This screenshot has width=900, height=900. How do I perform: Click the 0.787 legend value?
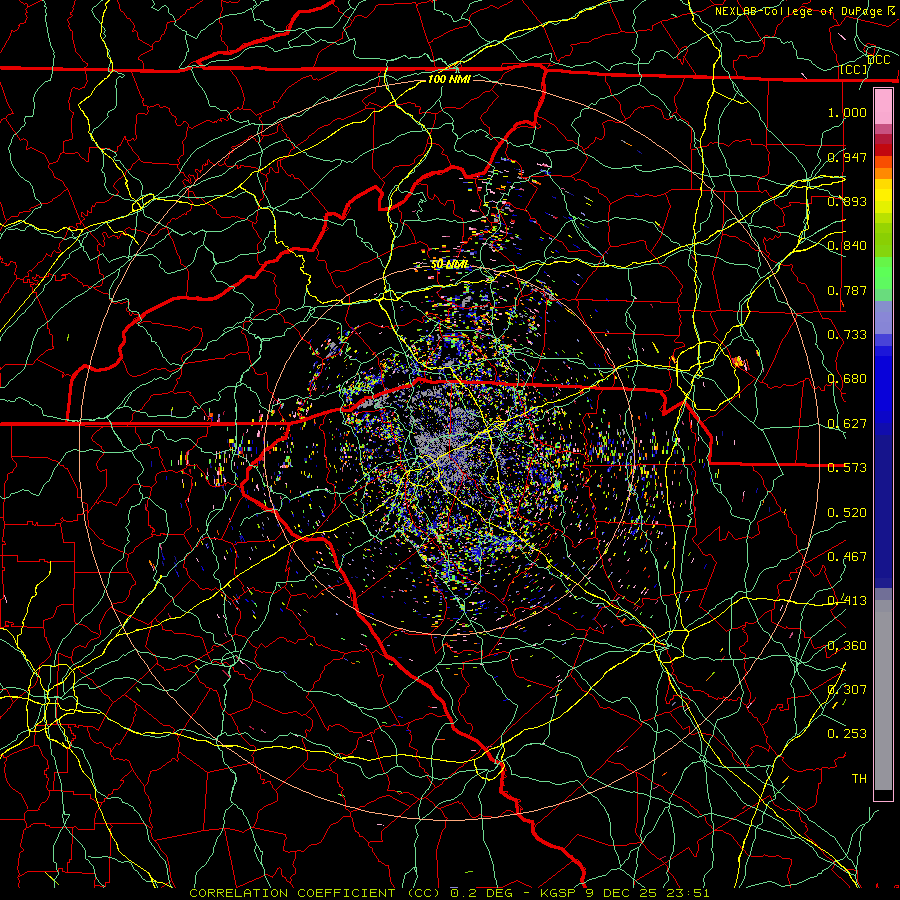(847, 290)
